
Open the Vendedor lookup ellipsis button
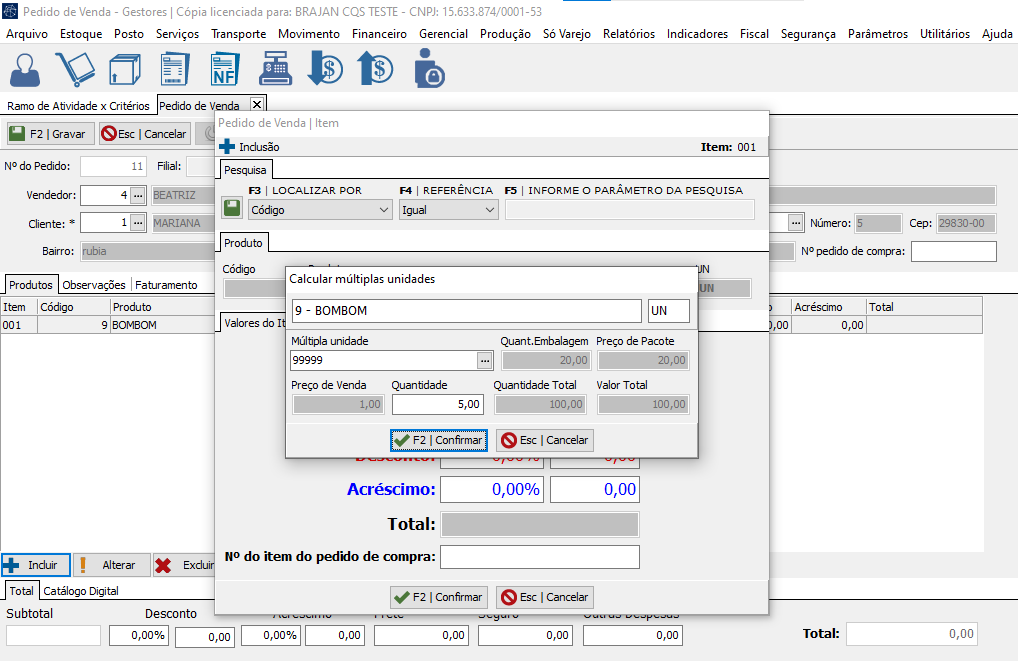tap(138, 195)
